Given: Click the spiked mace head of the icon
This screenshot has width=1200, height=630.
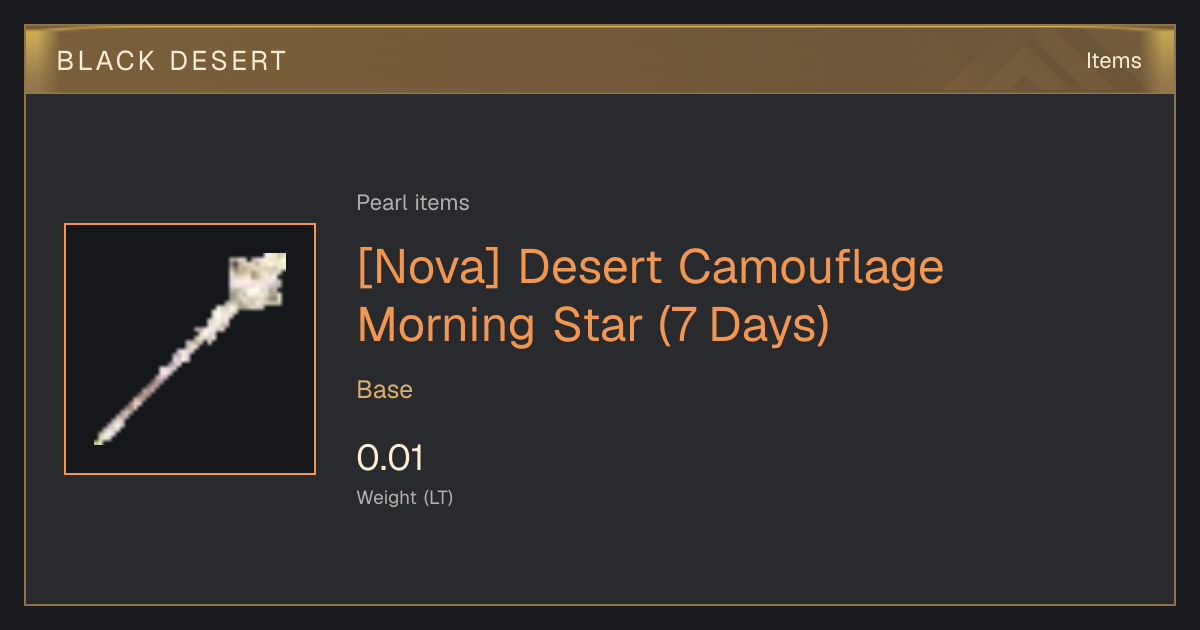Looking at the screenshot, I should click(x=257, y=279).
